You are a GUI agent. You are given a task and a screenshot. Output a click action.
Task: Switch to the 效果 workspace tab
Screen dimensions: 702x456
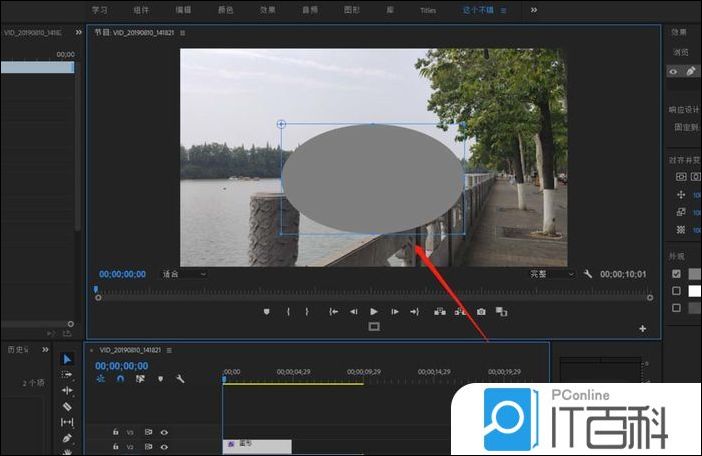[268, 10]
